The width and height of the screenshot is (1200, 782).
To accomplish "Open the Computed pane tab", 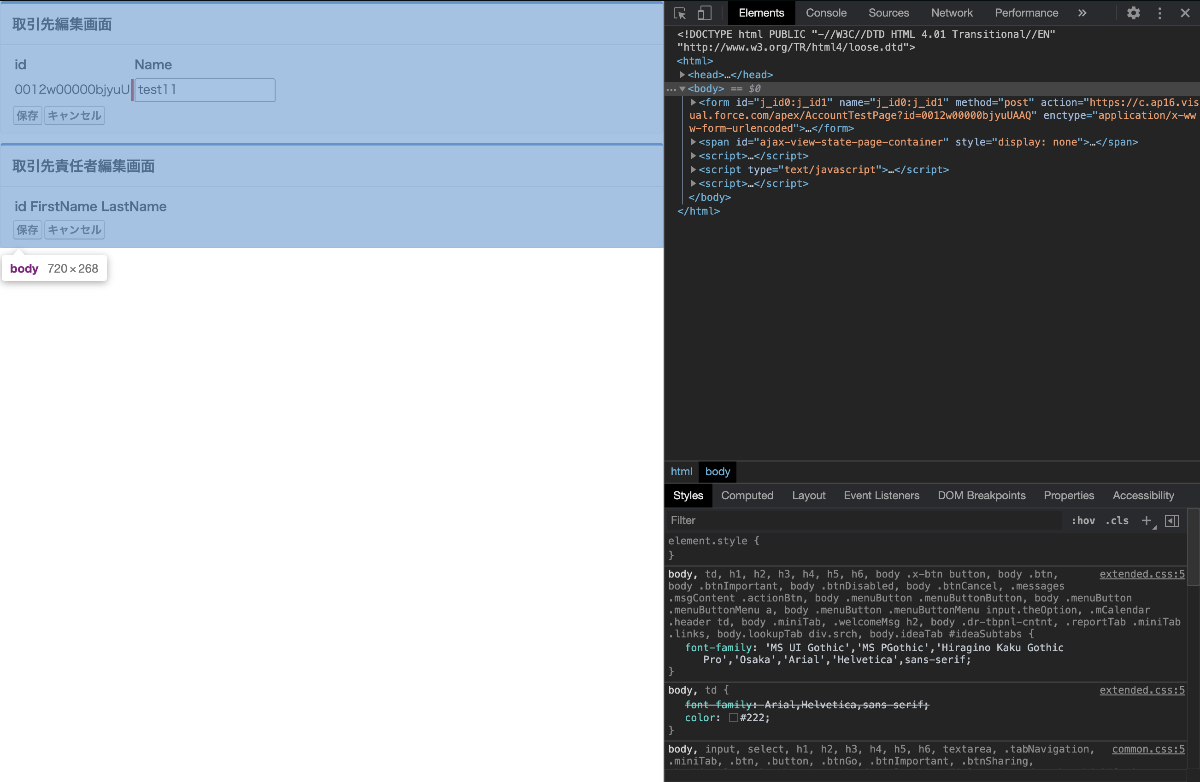I will pyautogui.click(x=748, y=496).
